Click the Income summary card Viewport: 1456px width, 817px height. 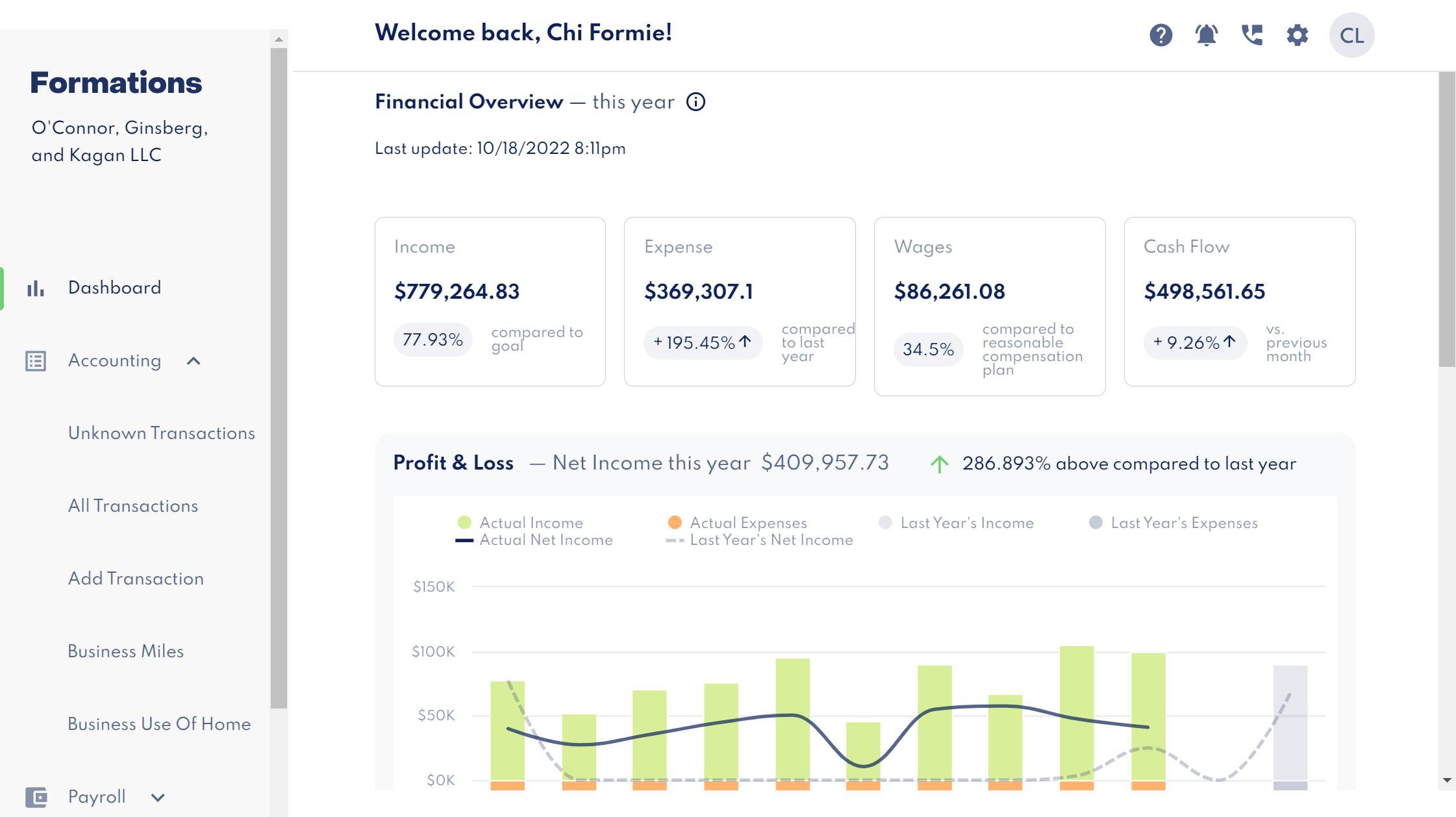click(490, 301)
